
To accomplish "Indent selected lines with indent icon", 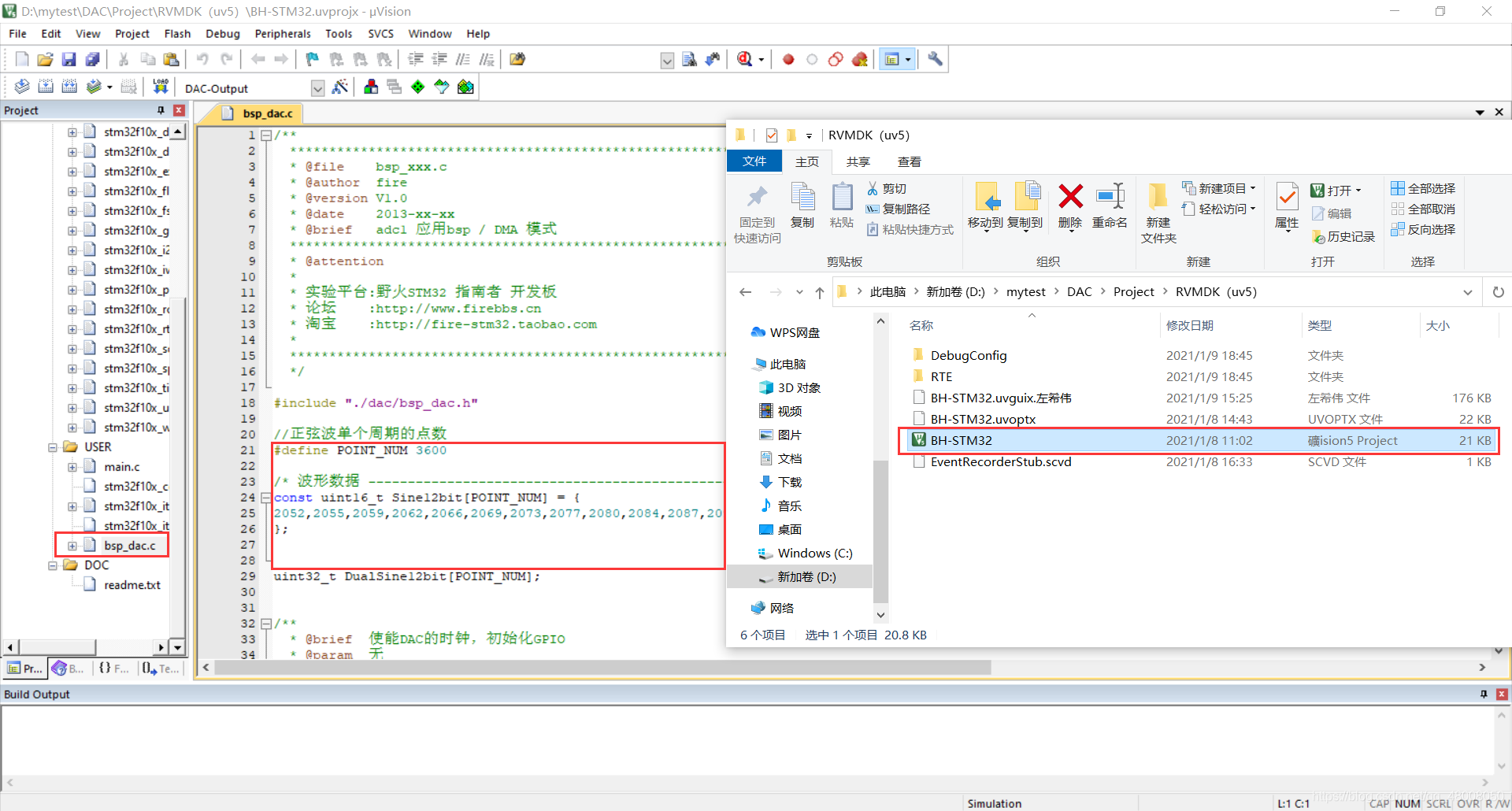I will pos(416,59).
